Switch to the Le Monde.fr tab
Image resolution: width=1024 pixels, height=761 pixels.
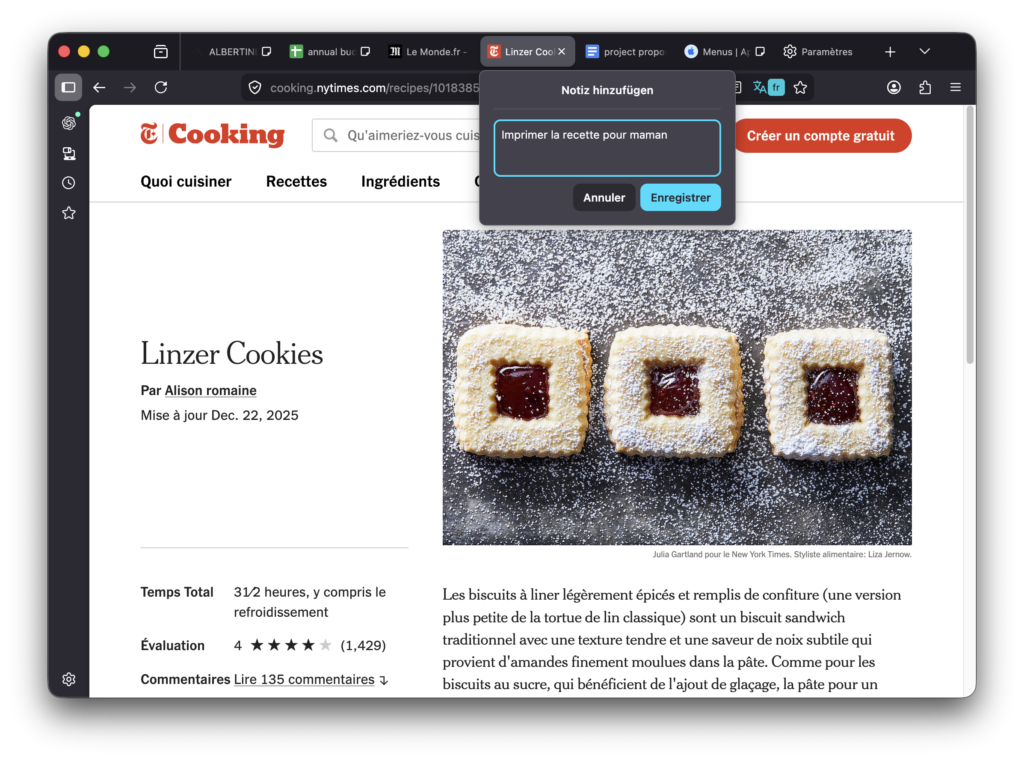(428, 52)
